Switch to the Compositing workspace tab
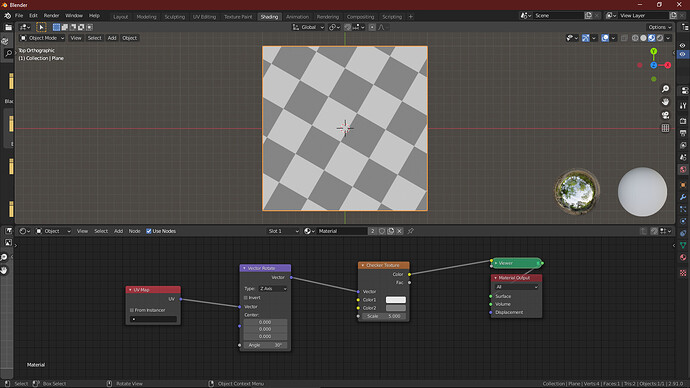Screen dimensions: 690x388 [360, 17]
